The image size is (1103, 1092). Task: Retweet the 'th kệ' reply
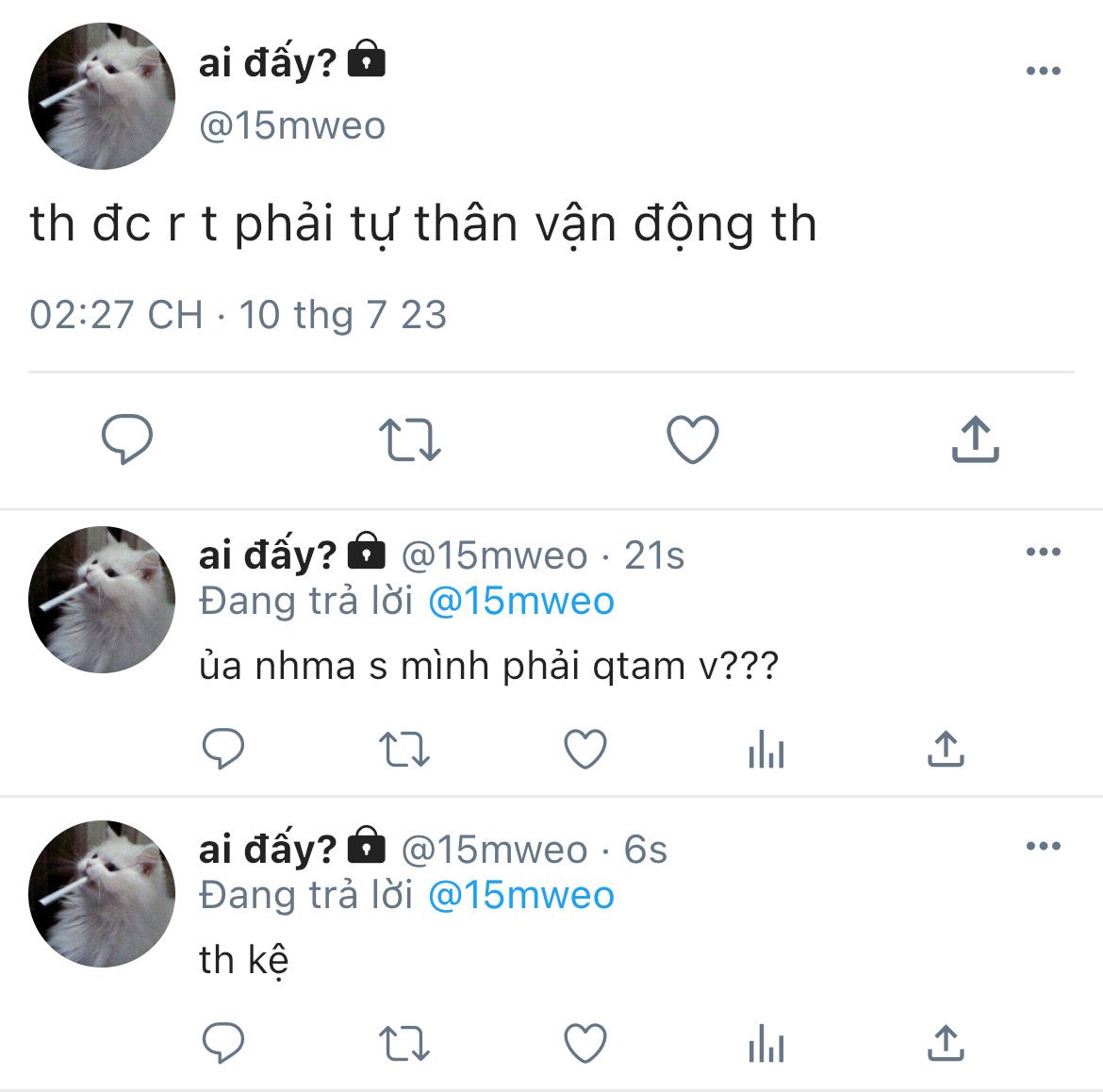404,1043
